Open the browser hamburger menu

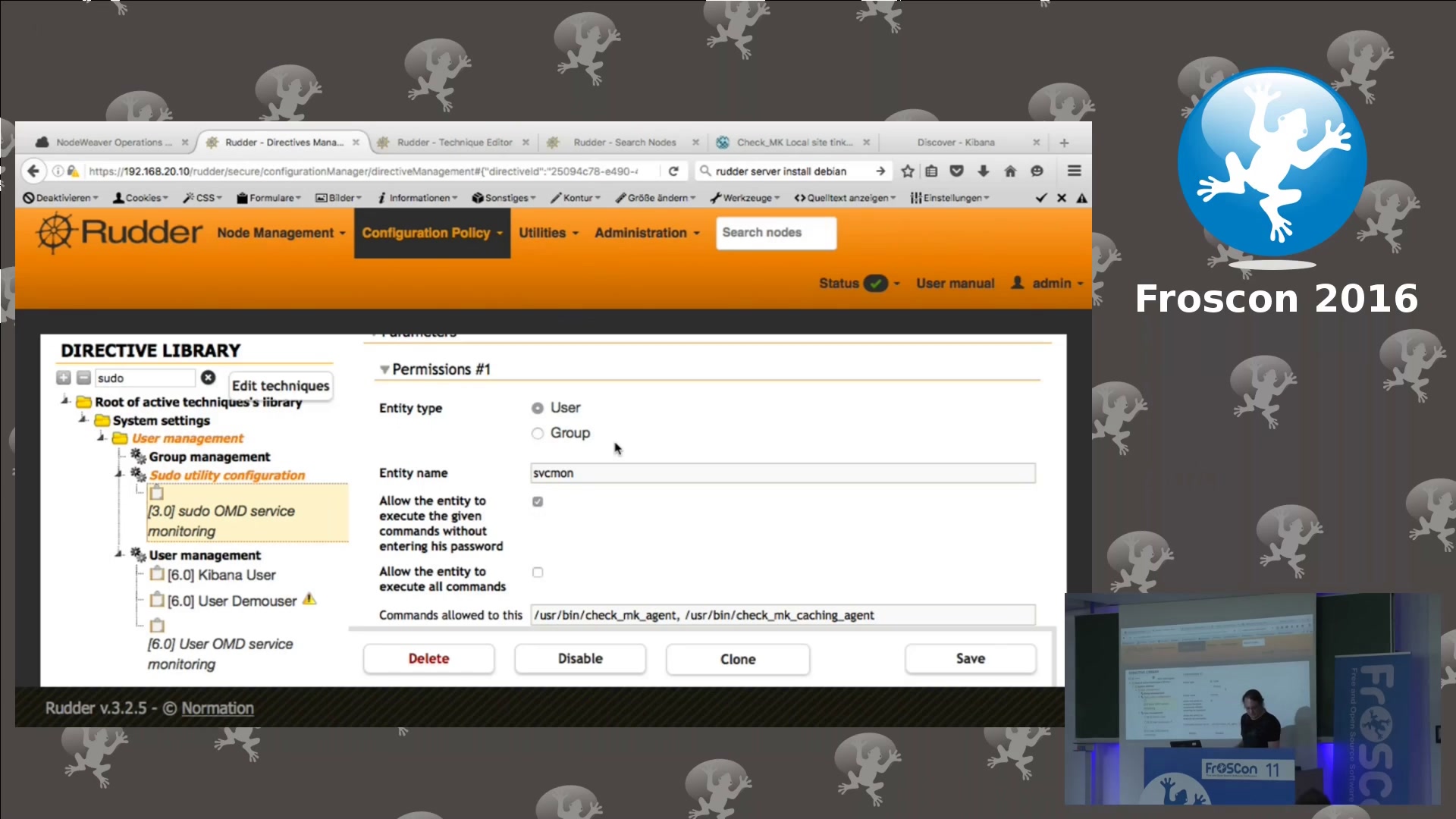click(1074, 171)
